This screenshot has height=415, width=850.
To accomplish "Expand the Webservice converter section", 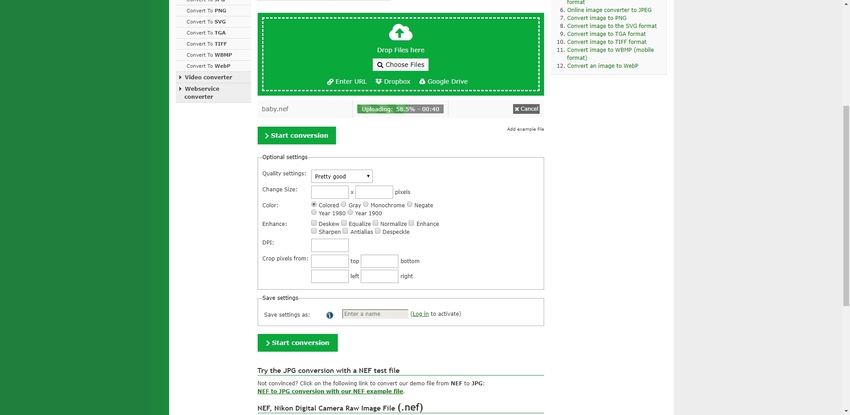I will click(199, 92).
